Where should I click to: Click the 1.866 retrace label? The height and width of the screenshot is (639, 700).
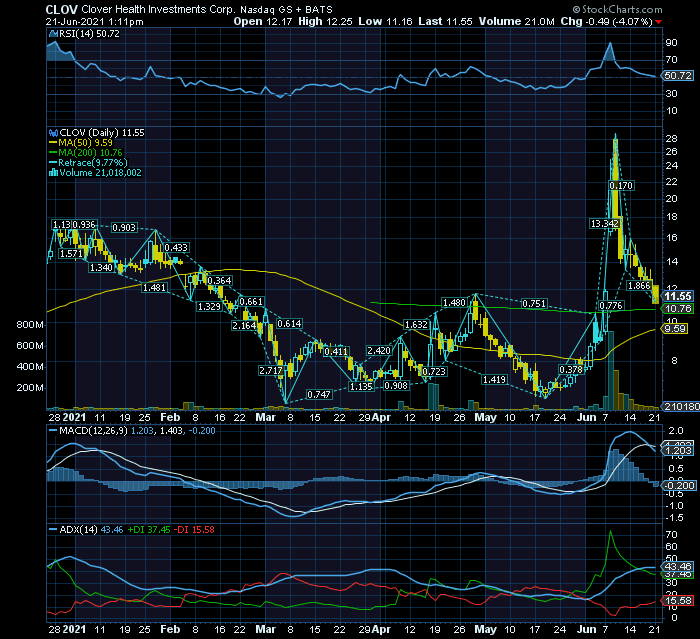pyautogui.click(x=639, y=285)
